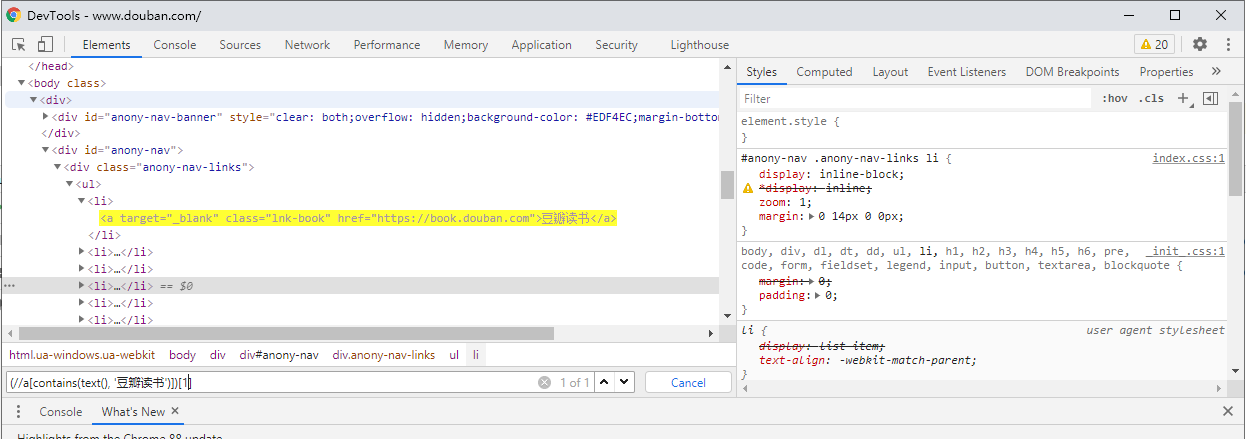This screenshot has height=439, width=1246.
Task: Open the Security panel
Action: coord(616,44)
